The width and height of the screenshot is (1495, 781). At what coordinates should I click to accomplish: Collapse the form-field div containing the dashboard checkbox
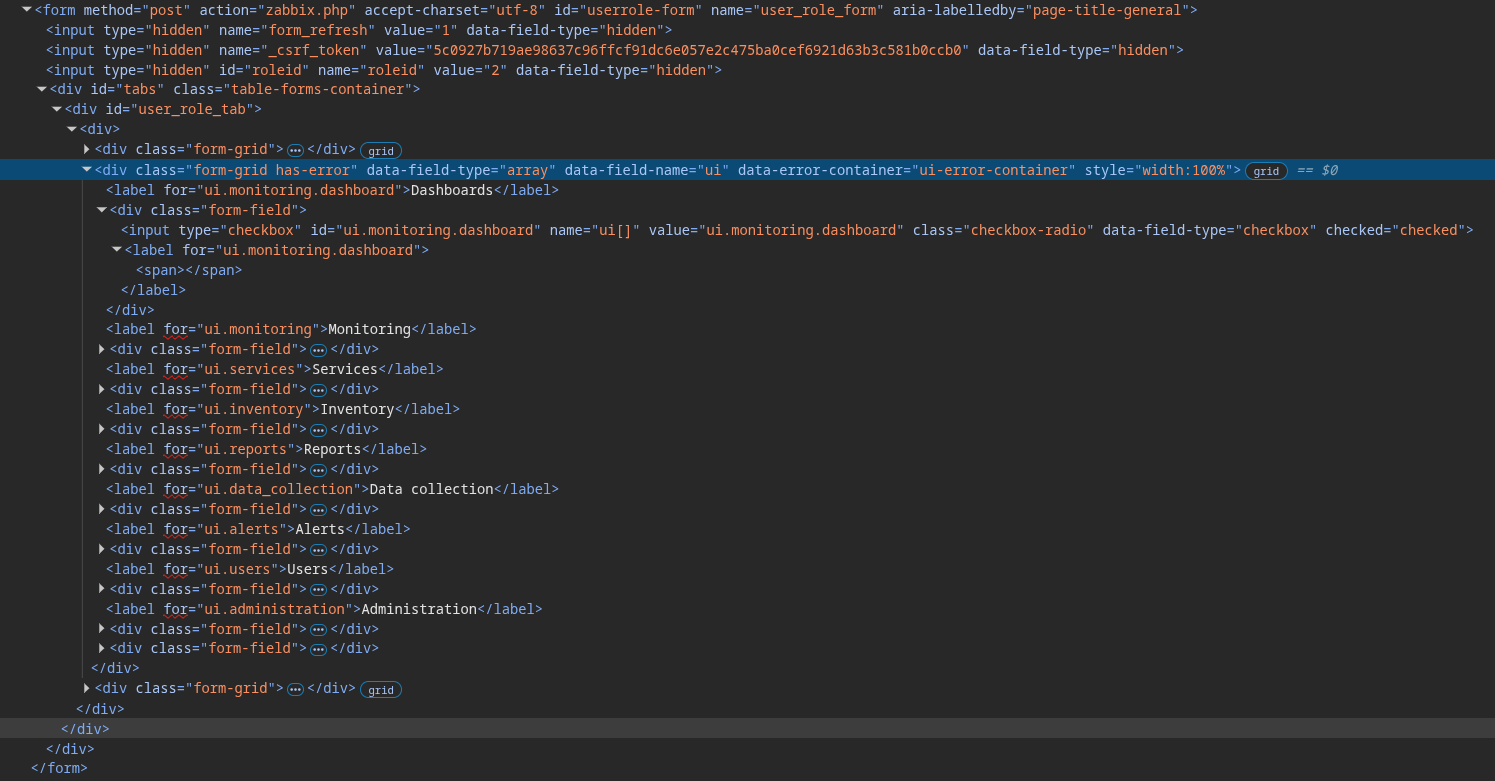click(102, 210)
